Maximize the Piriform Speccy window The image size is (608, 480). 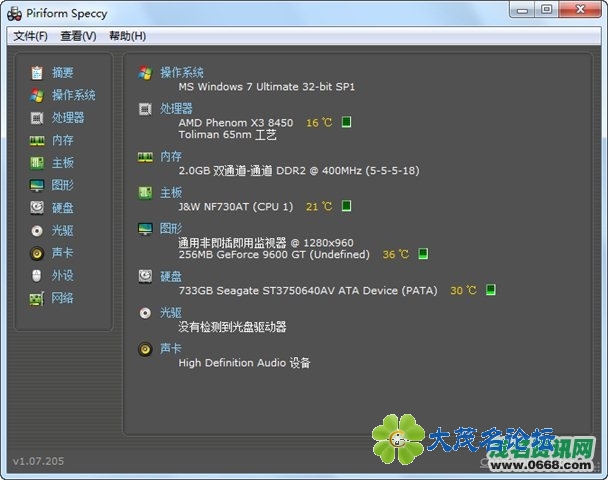[x=547, y=10]
